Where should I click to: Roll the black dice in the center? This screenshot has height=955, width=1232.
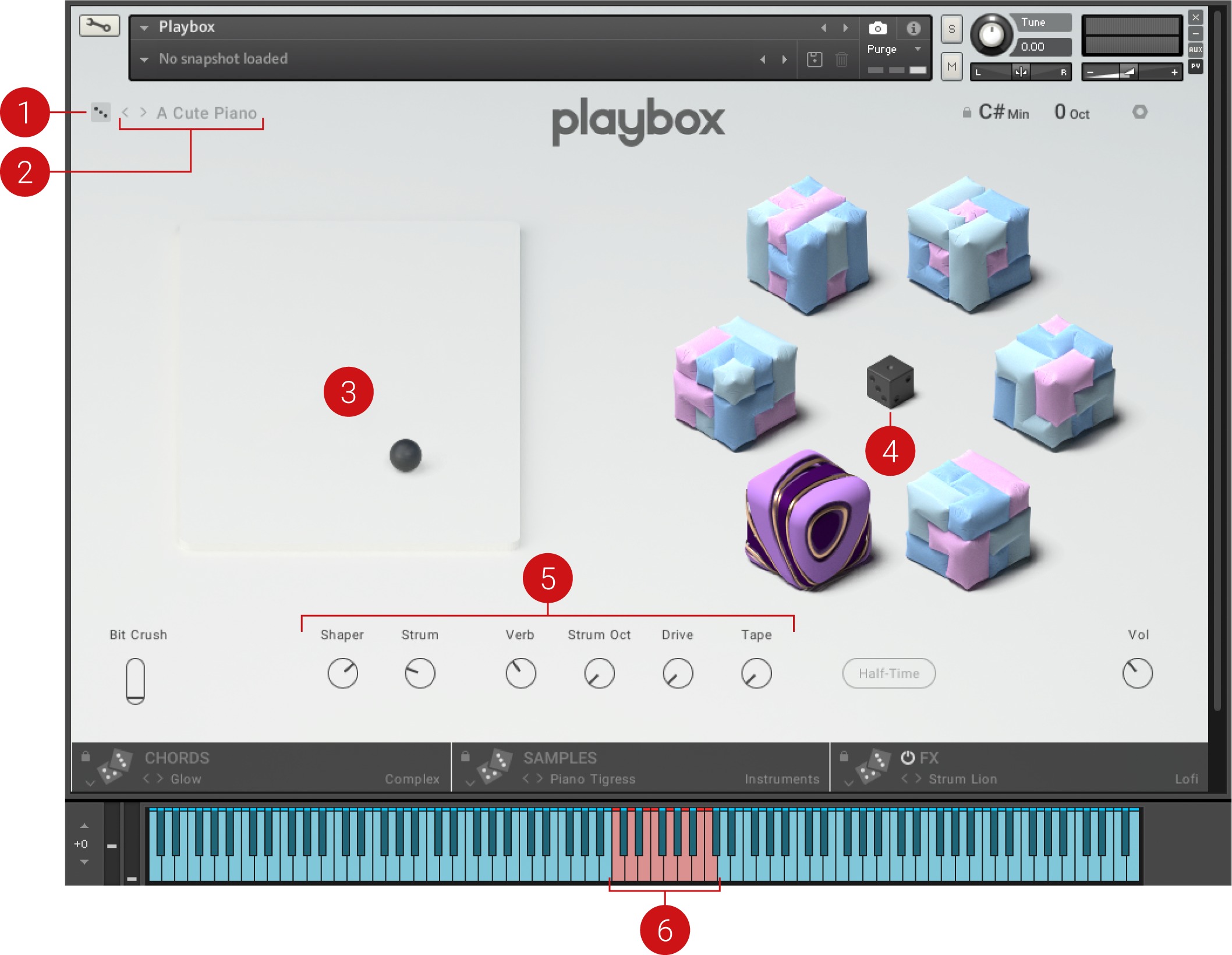[890, 381]
